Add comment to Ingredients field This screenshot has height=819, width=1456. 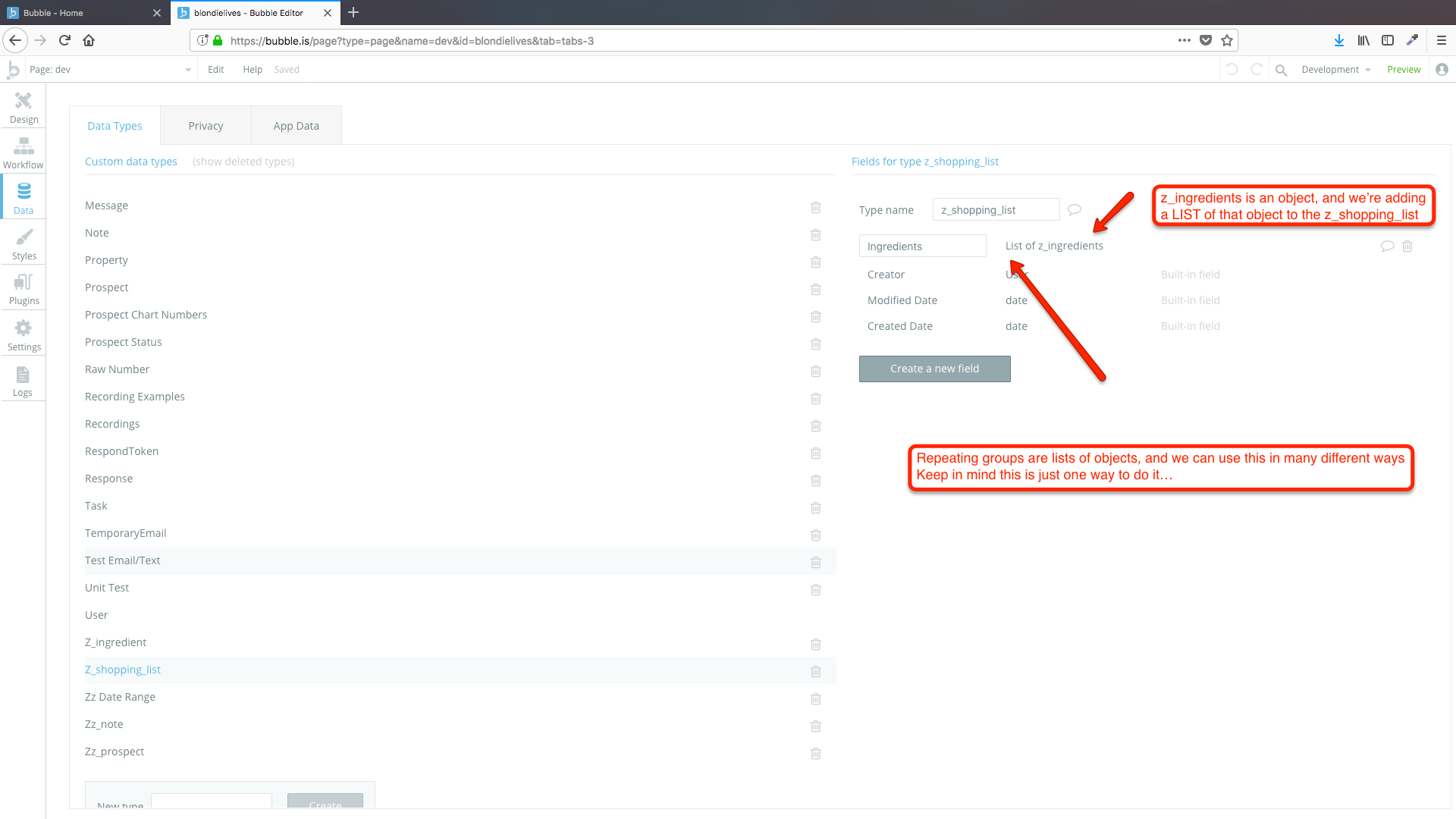tap(1387, 246)
